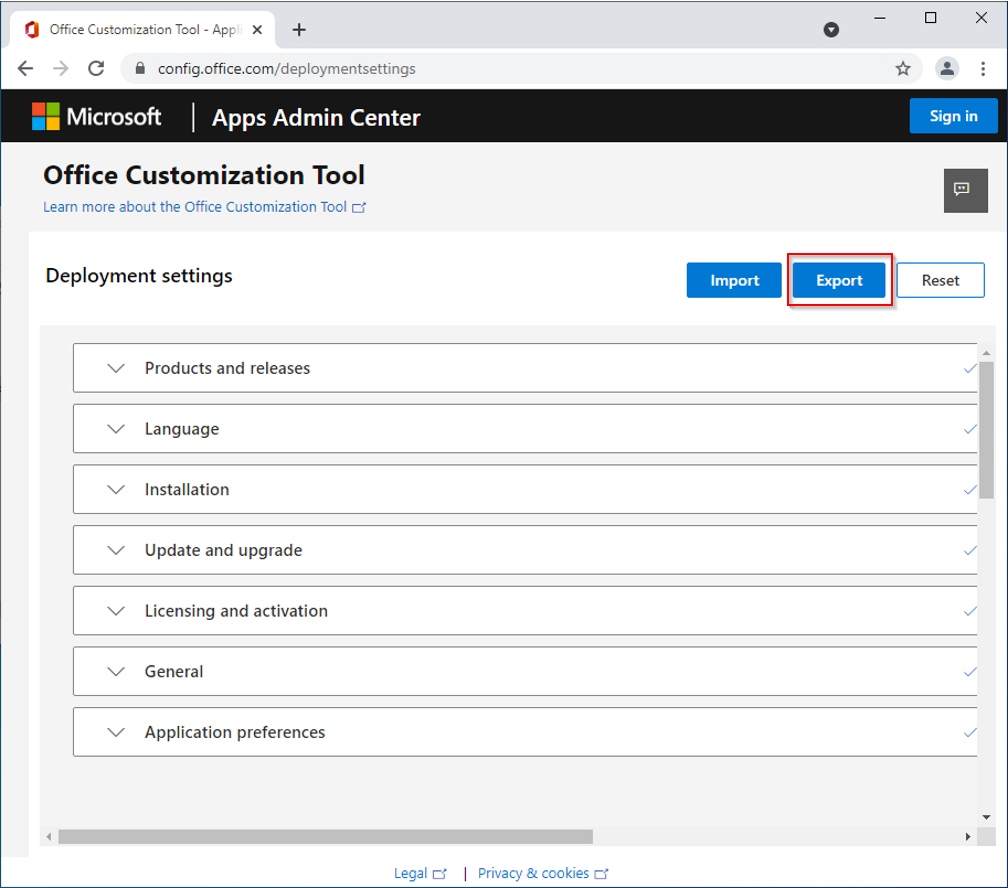Click checkmark on Language row
The width and height of the screenshot is (1008, 888).
tap(970, 429)
